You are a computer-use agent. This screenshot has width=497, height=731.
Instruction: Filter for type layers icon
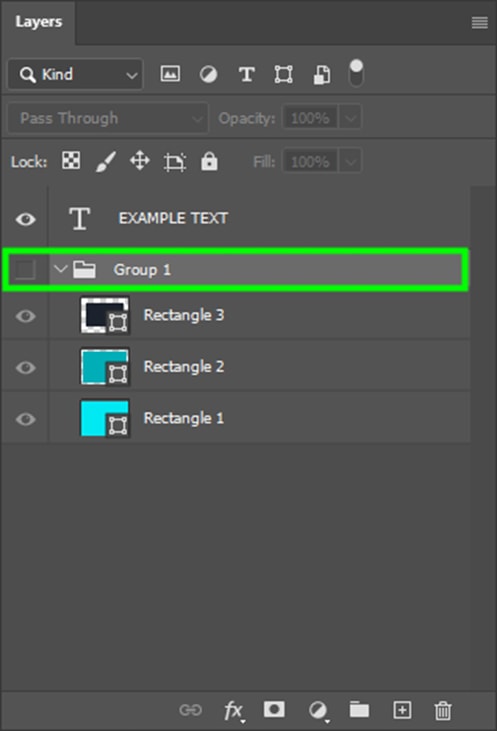pyautogui.click(x=247, y=74)
